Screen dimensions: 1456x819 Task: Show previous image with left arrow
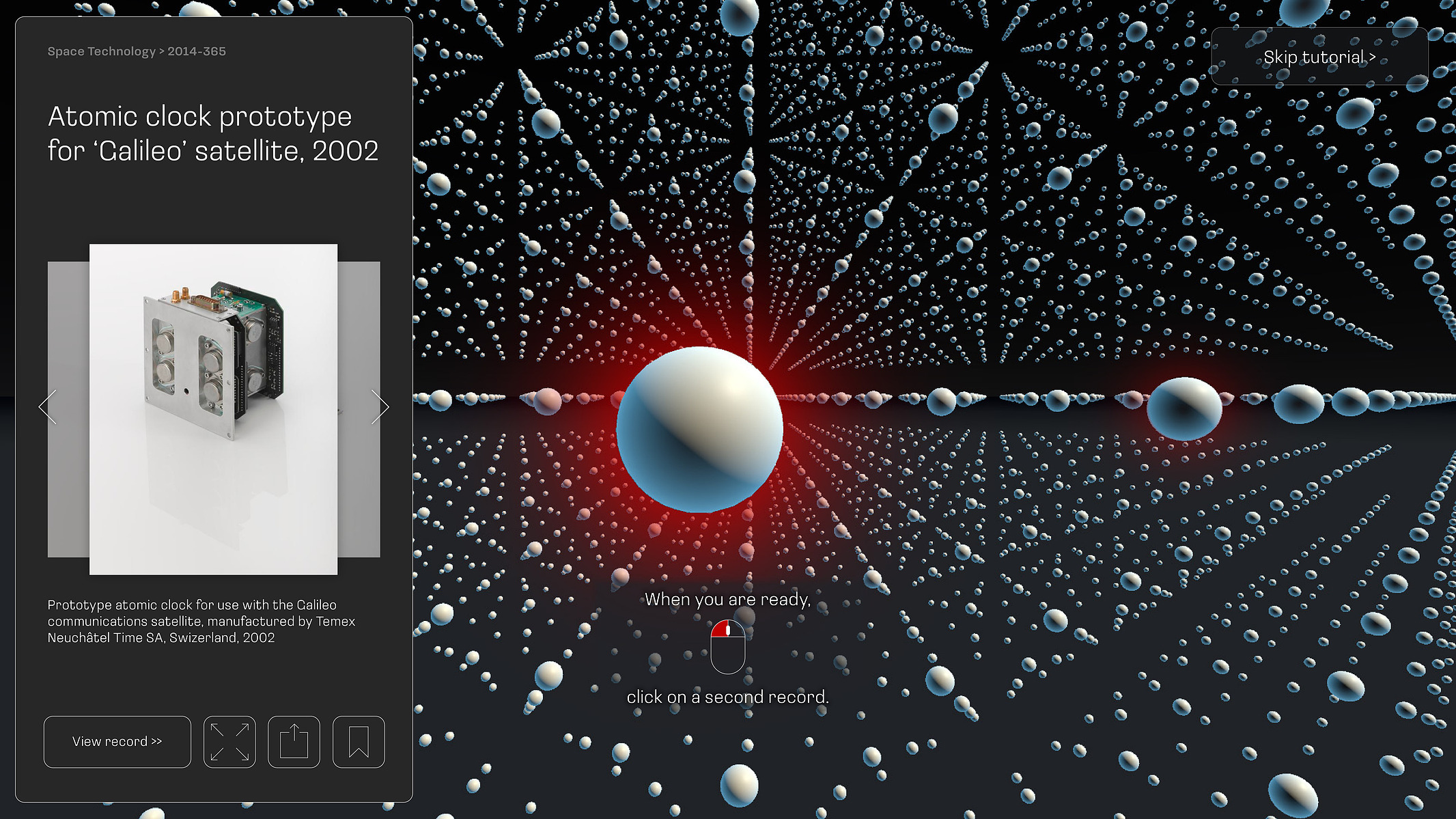tap(47, 407)
